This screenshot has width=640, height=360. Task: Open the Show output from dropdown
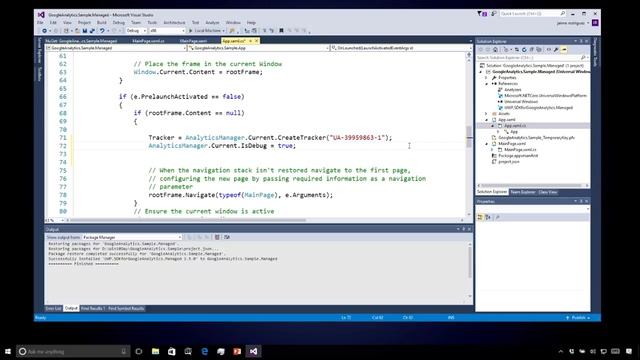132,237
